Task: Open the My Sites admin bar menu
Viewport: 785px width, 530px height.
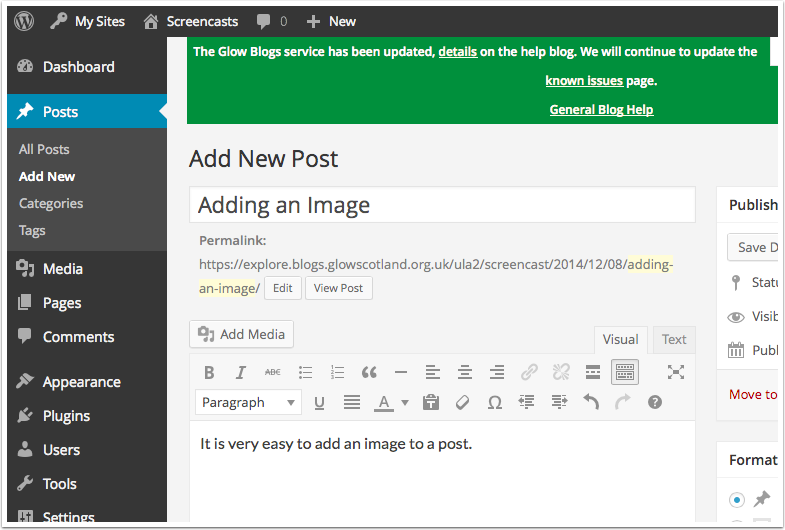Action: tap(90, 21)
